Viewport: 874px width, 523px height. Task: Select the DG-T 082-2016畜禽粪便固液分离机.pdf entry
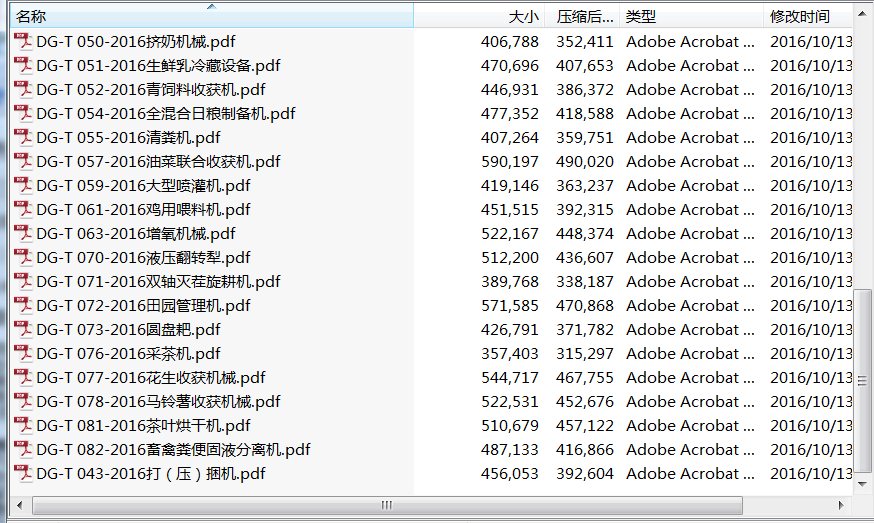click(173, 449)
